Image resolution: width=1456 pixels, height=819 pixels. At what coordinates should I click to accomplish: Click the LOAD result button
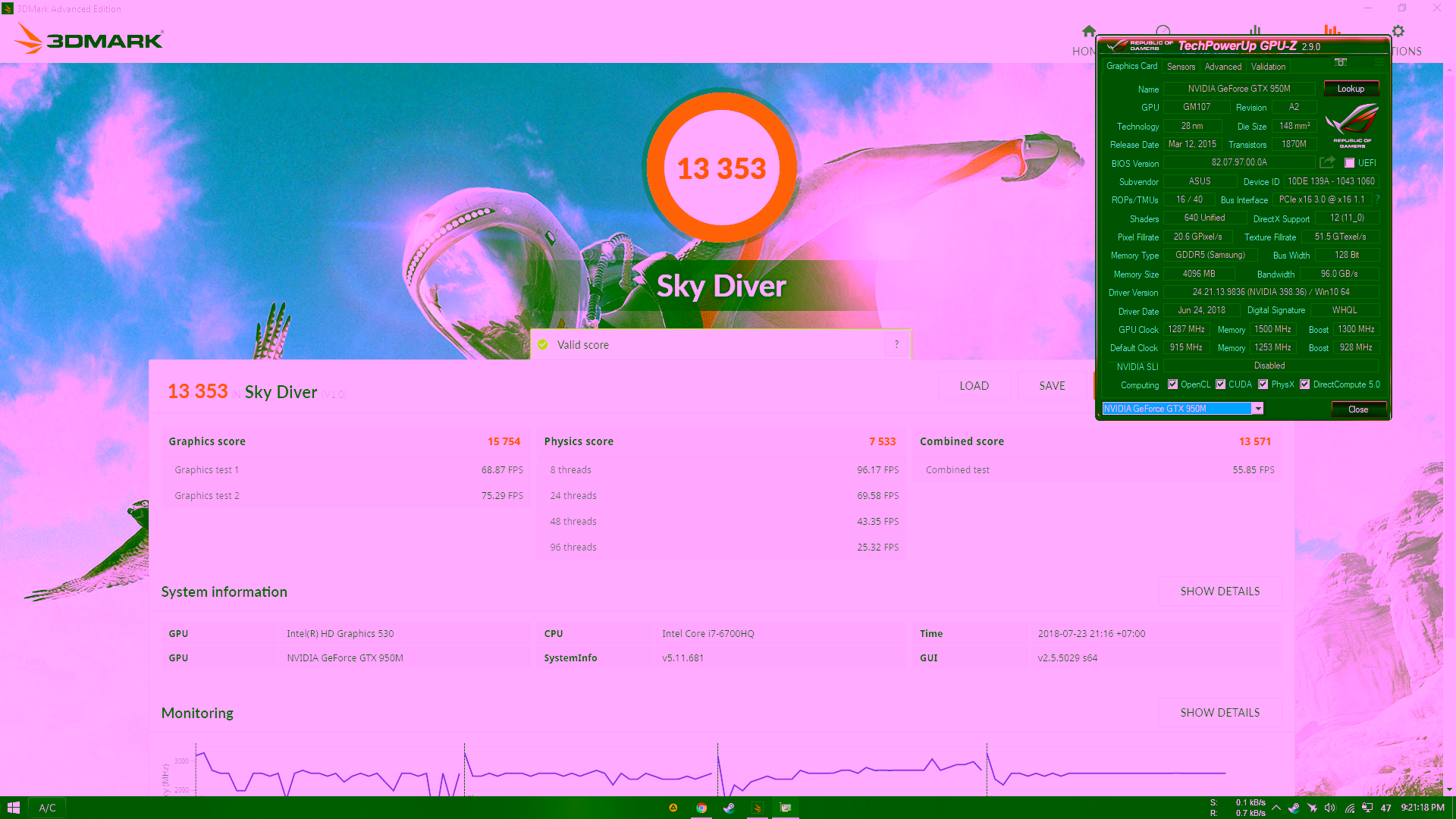tap(974, 386)
